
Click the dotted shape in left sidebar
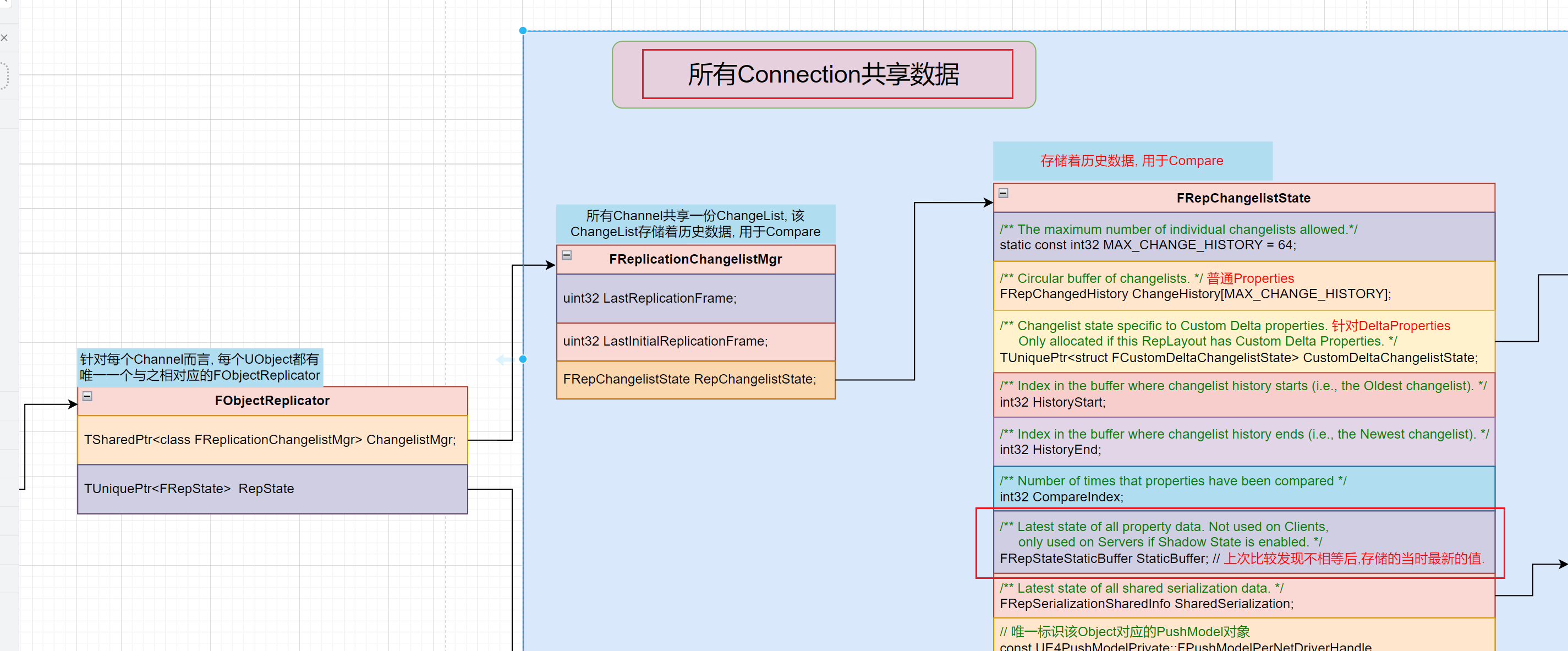click(4, 75)
